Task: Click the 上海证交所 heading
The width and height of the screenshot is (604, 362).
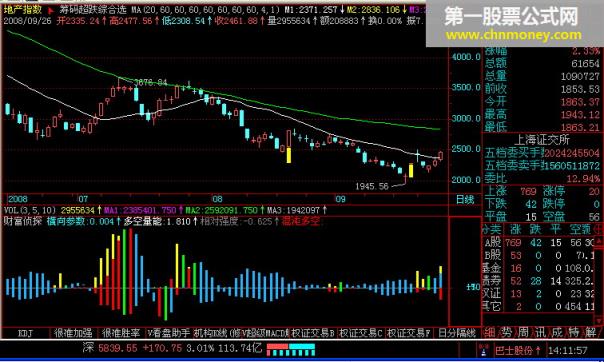Action: pos(542,140)
